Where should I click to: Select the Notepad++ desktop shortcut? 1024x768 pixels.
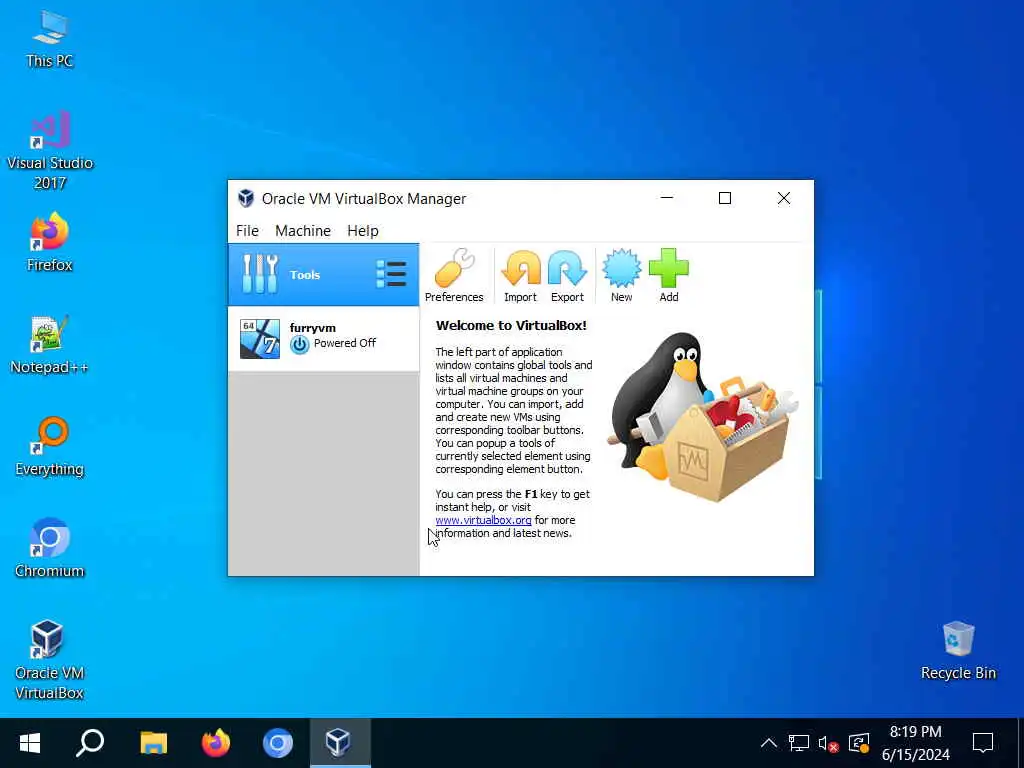click(x=49, y=345)
